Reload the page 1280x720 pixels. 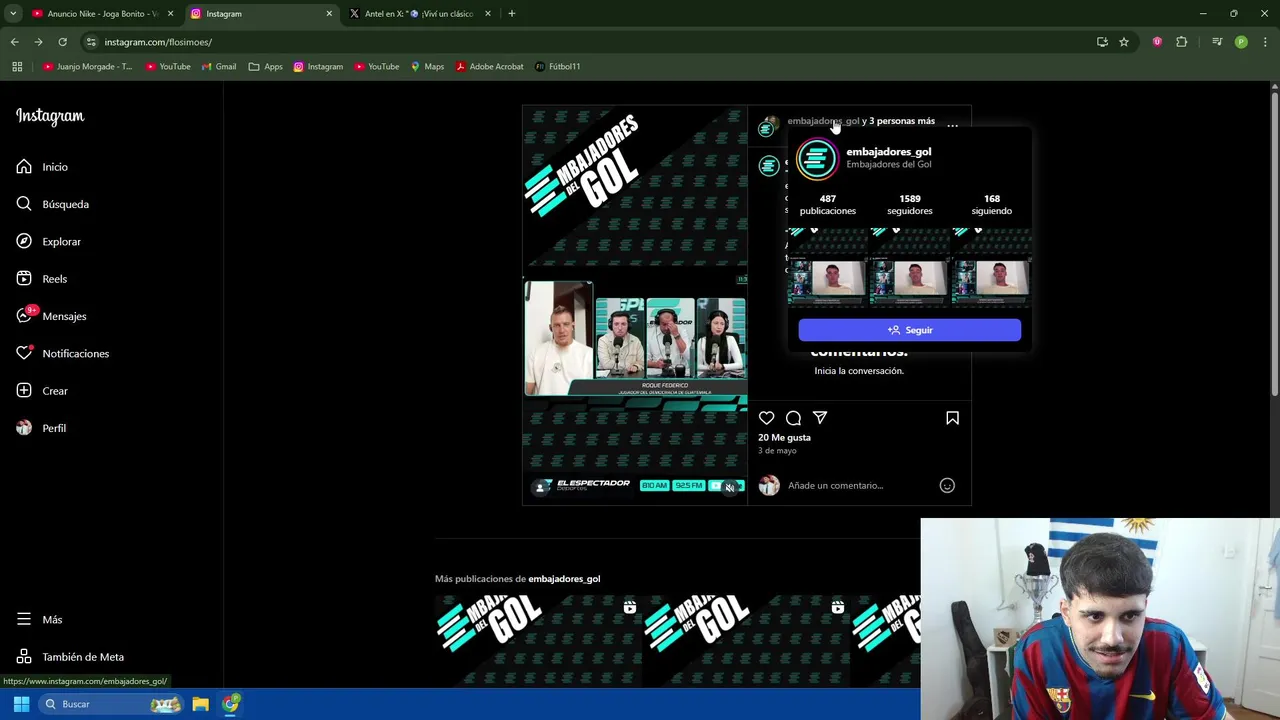tap(62, 42)
